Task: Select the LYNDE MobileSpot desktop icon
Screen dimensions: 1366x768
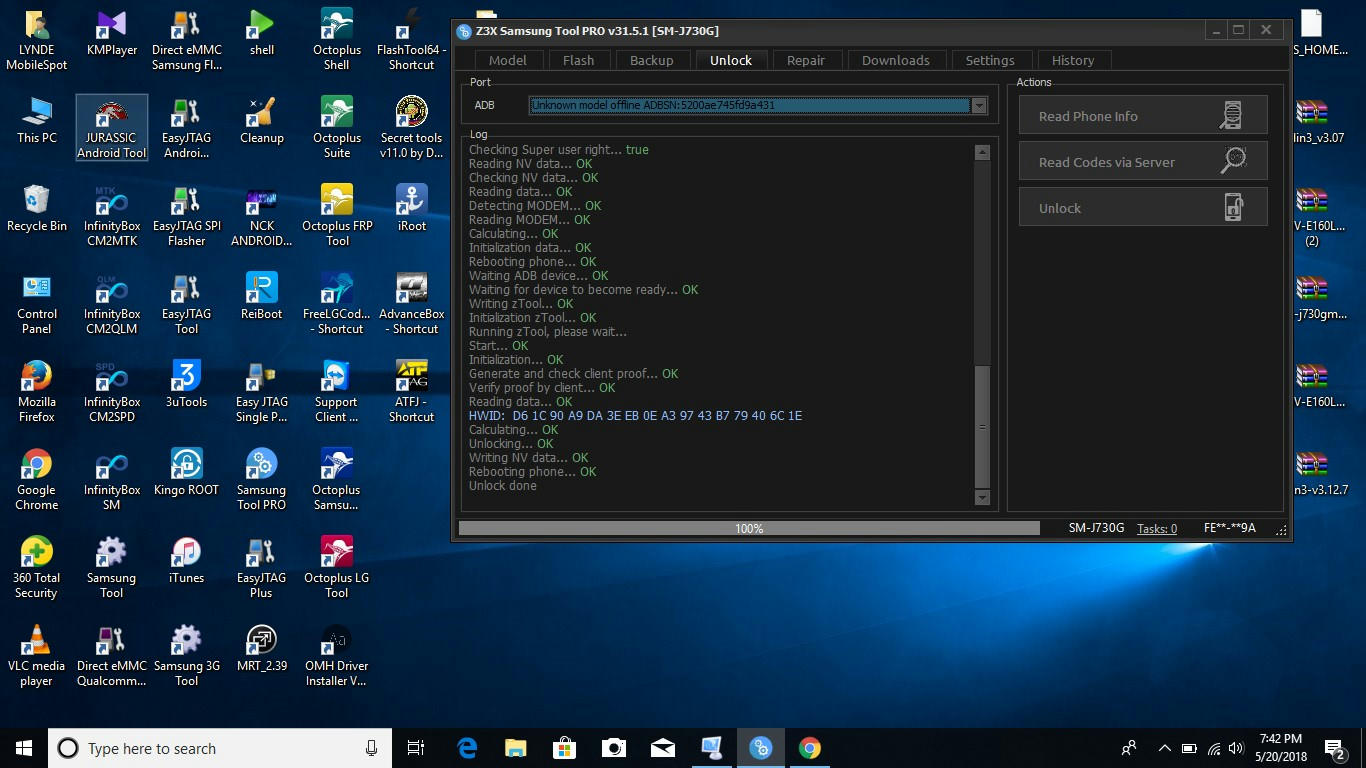Action: click(37, 40)
